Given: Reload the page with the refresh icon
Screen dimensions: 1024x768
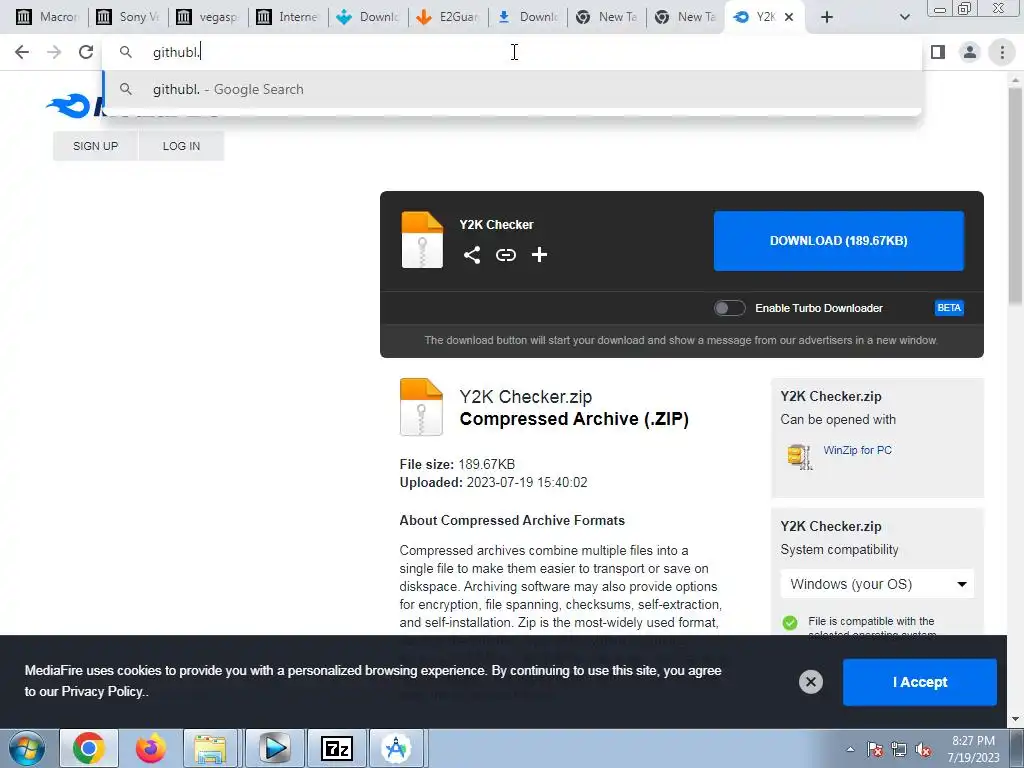Looking at the screenshot, I should [86, 52].
